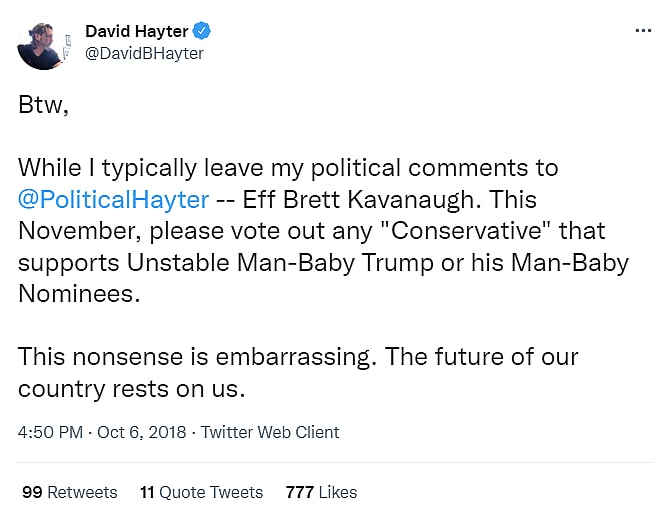The height and width of the screenshot is (511, 664).
Task: Click the Twitter Web Client source link
Action: point(270,432)
